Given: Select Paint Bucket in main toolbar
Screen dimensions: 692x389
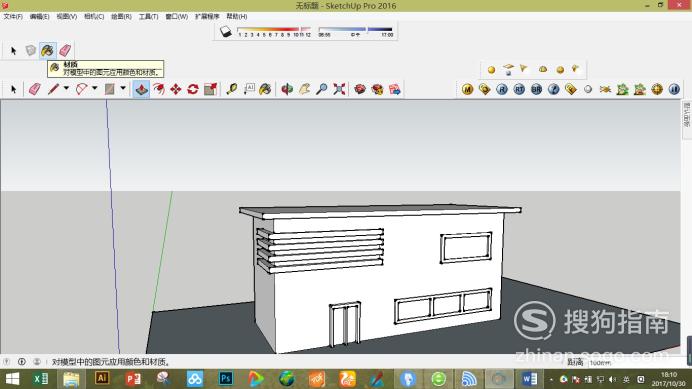Looking at the screenshot, I should (265, 89).
